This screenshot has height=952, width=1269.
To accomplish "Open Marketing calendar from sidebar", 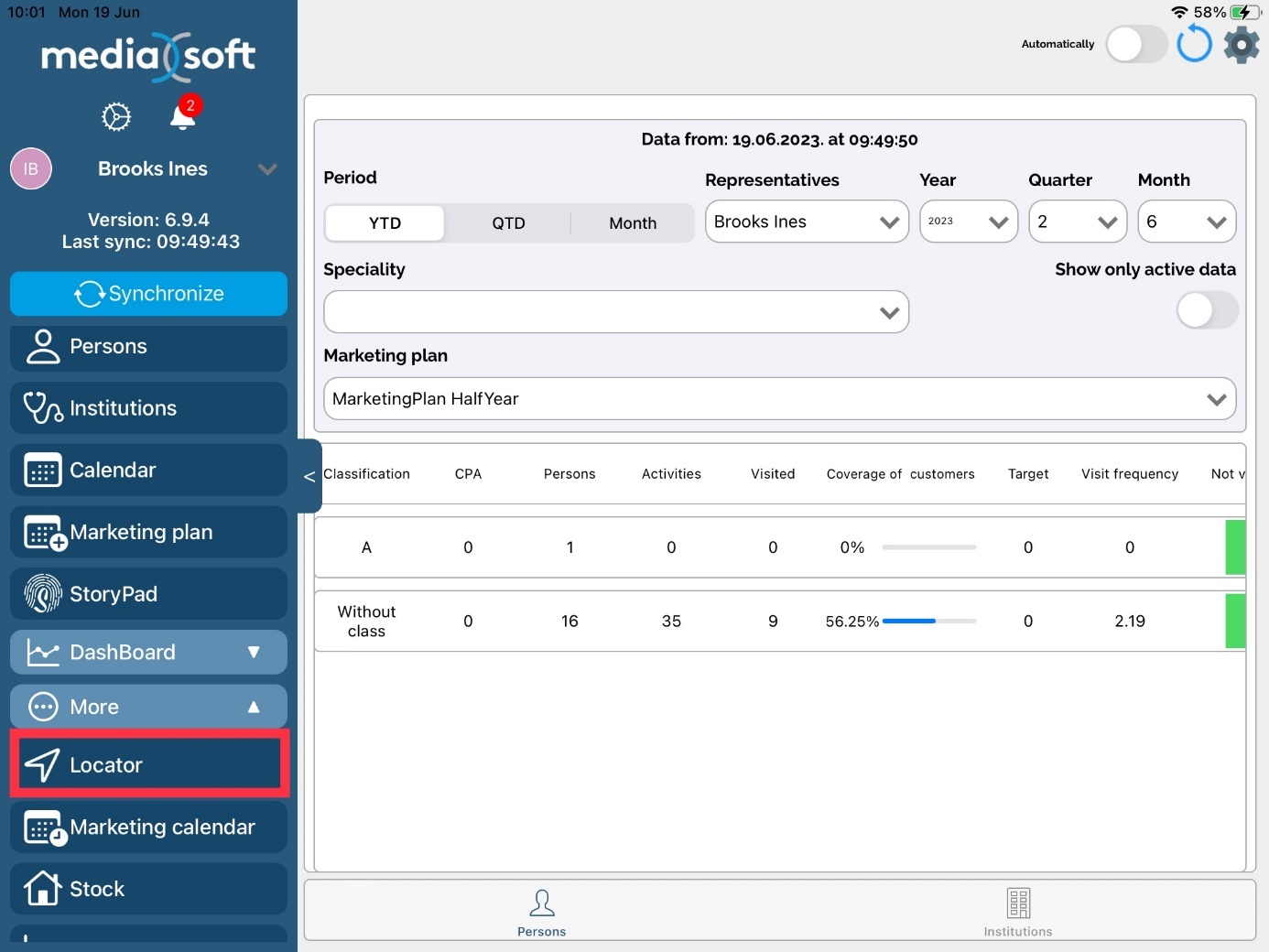I will click(x=148, y=828).
